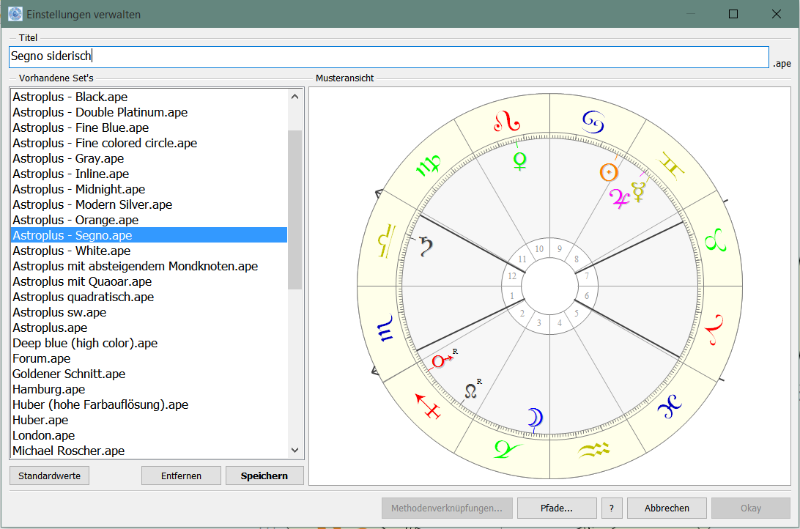
Task: Cancel with the Abbrechen button
Action: (x=667, y=508)
